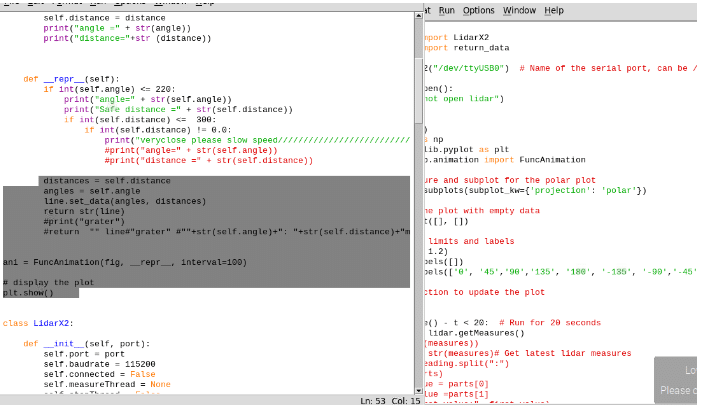Image resolution: width=705 pixels, height=413 pixels.
Task: Open the Window menu
Action: [x=519, y=10]
